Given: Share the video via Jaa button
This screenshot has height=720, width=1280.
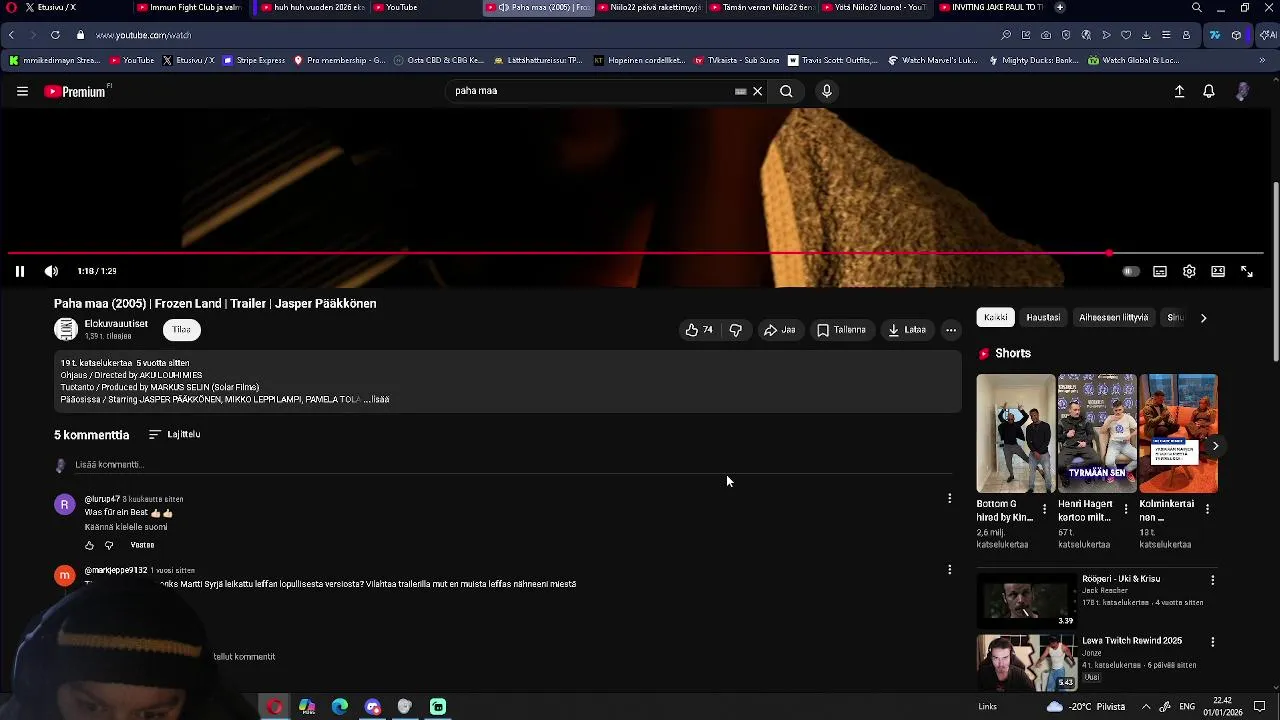Looking at the screenshot, I should (779, 330).
